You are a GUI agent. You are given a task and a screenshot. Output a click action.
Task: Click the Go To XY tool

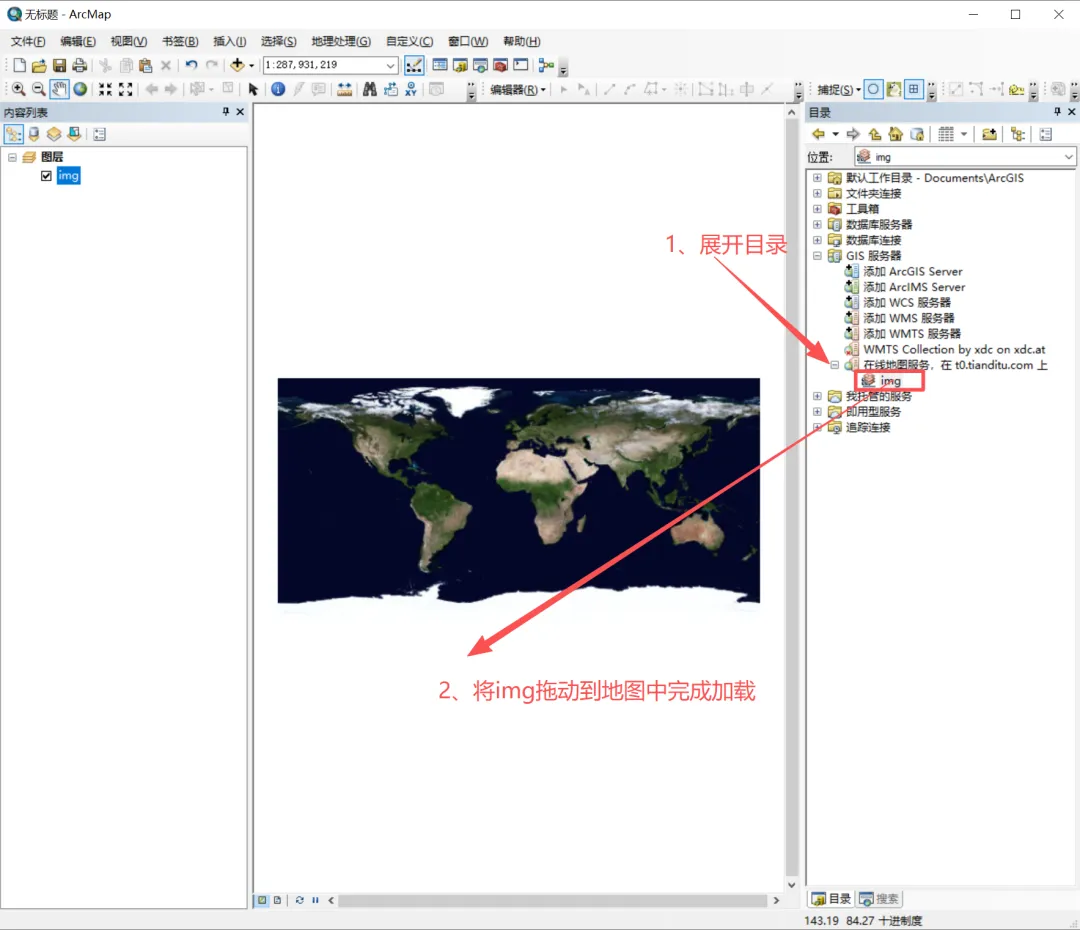coord(411,89)
